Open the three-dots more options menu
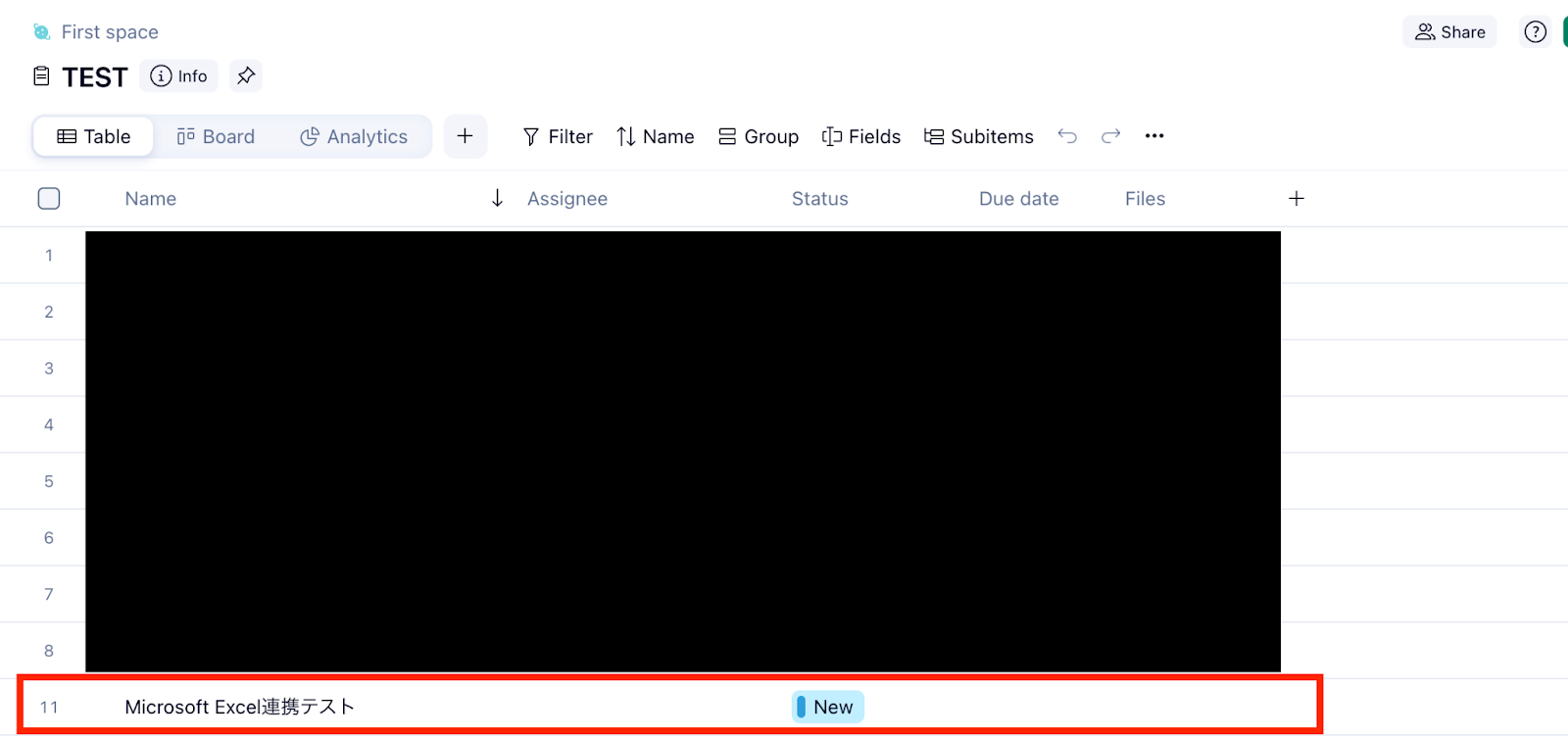1568x738 pixels. point(1154,136)
